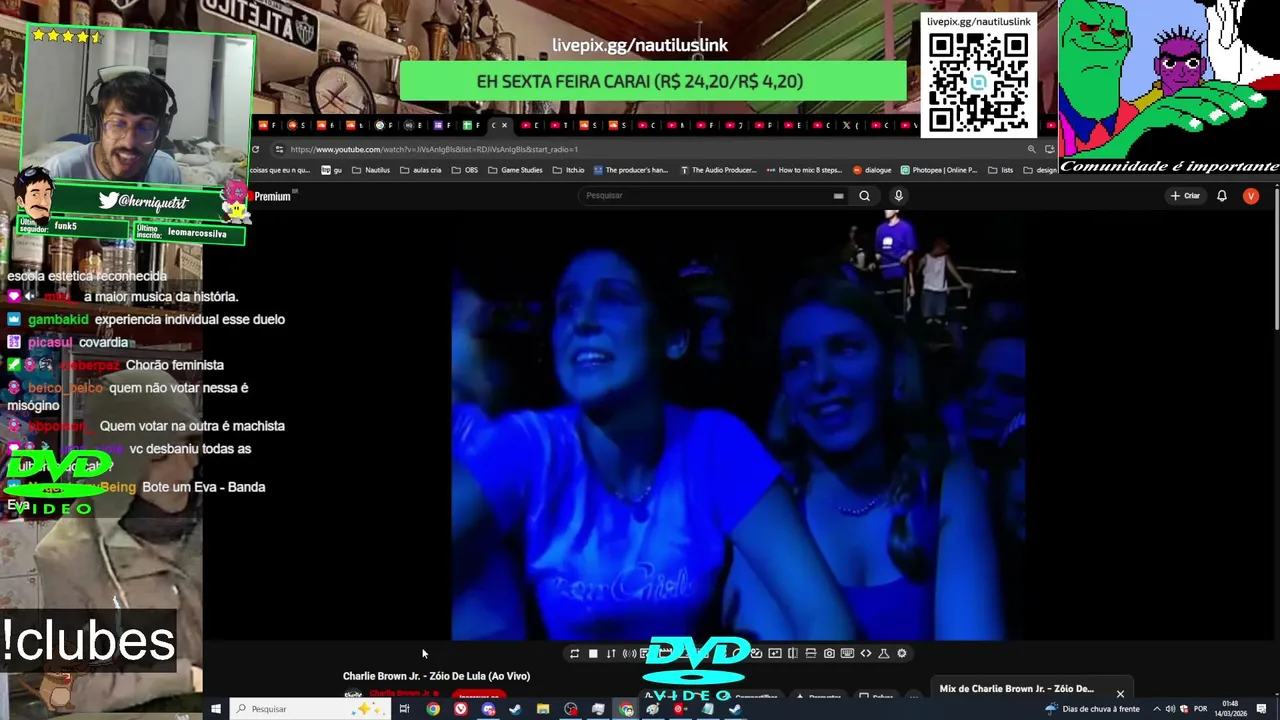
Task: Open Discord from the taskbar
Action: 488,709
